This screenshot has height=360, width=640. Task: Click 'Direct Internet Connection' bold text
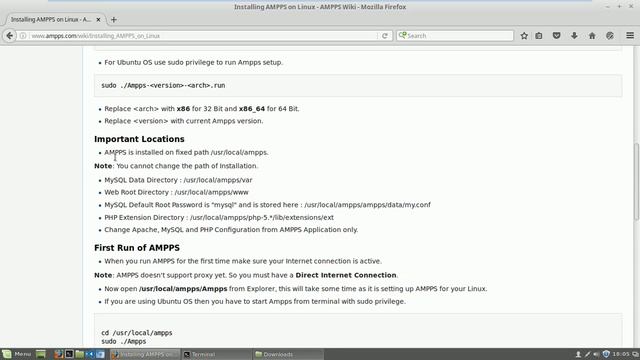pos(346,275)
